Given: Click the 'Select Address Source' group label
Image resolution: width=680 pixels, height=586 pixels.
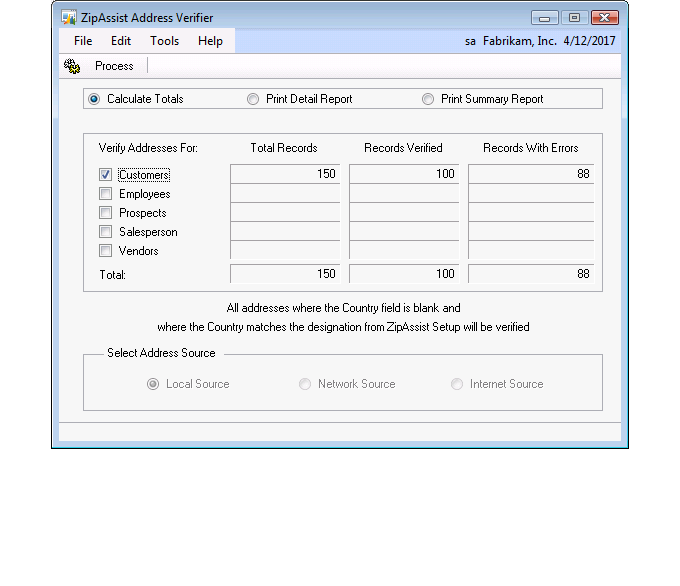Looking at the screenshot, I should point(161,353).
